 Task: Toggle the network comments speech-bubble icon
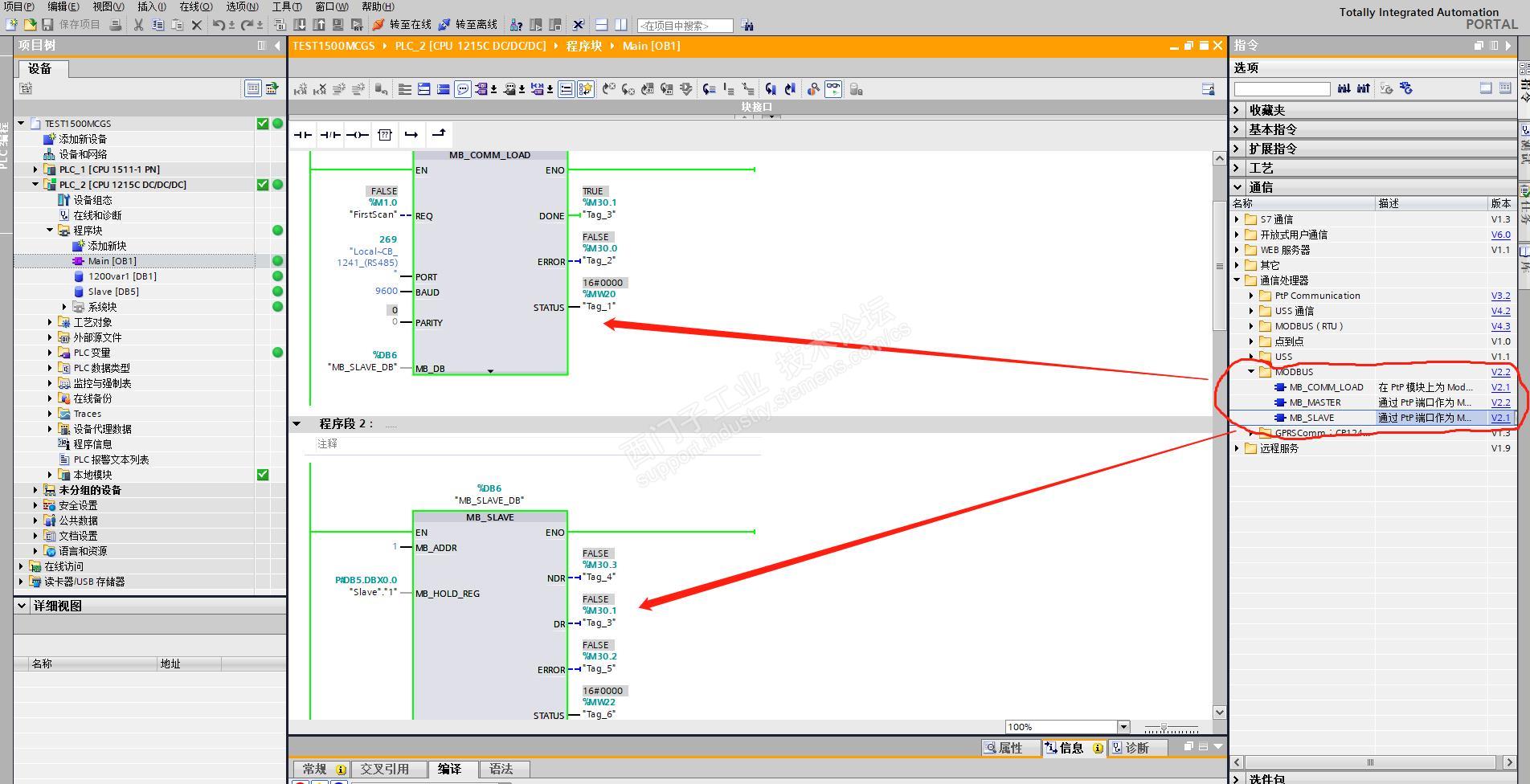point(463,89)
